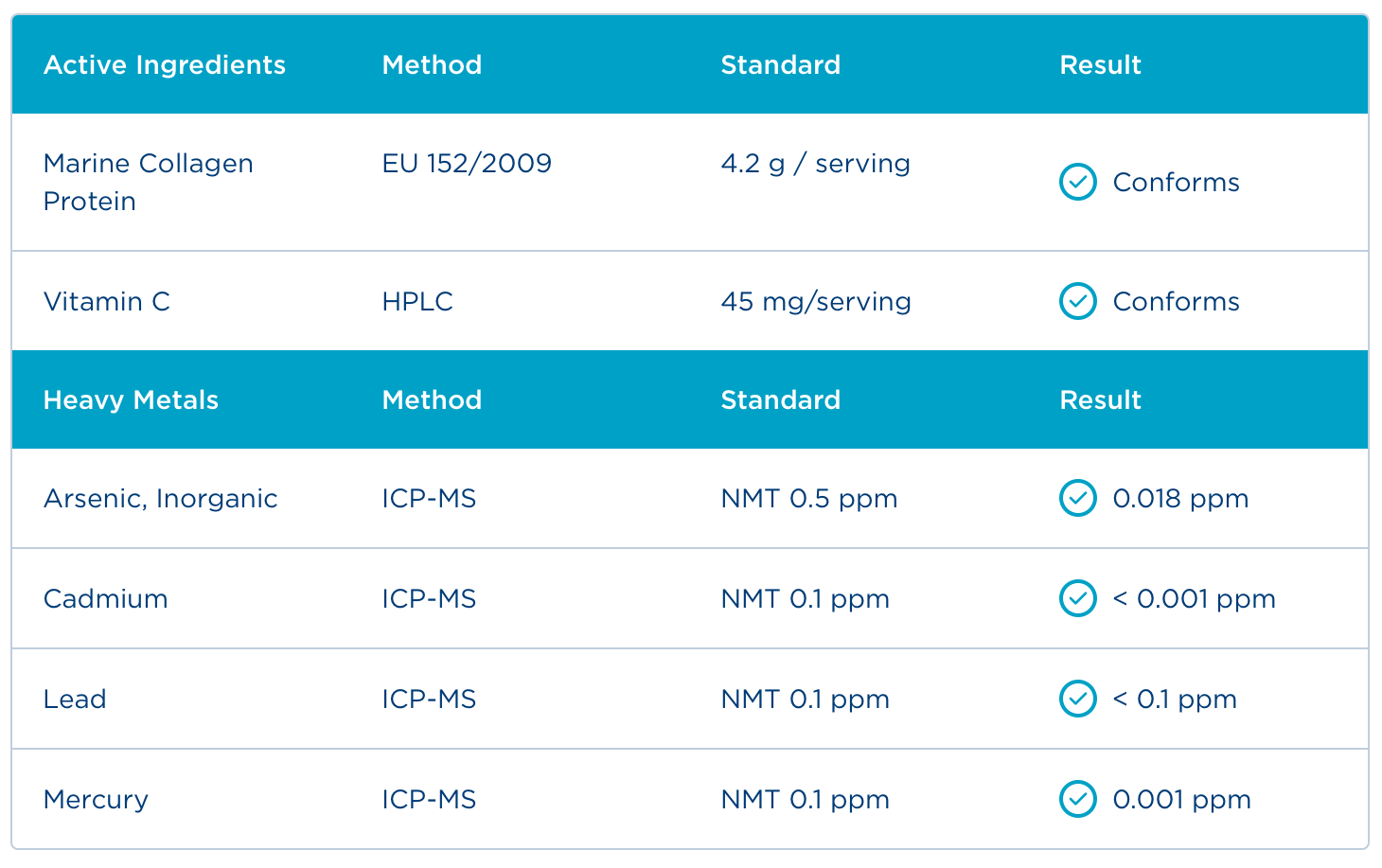This screenshot has width=1382, height=868.
Task: Click the Lead row label
Action: coord(75,699)
